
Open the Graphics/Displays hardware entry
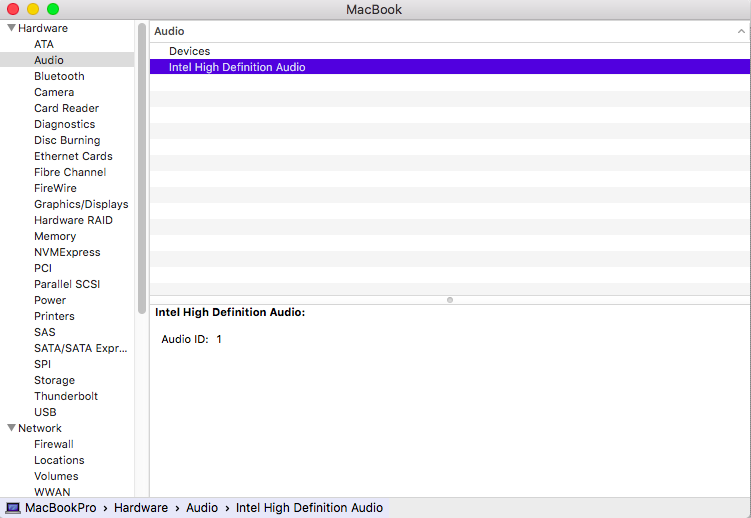(81, 204)
